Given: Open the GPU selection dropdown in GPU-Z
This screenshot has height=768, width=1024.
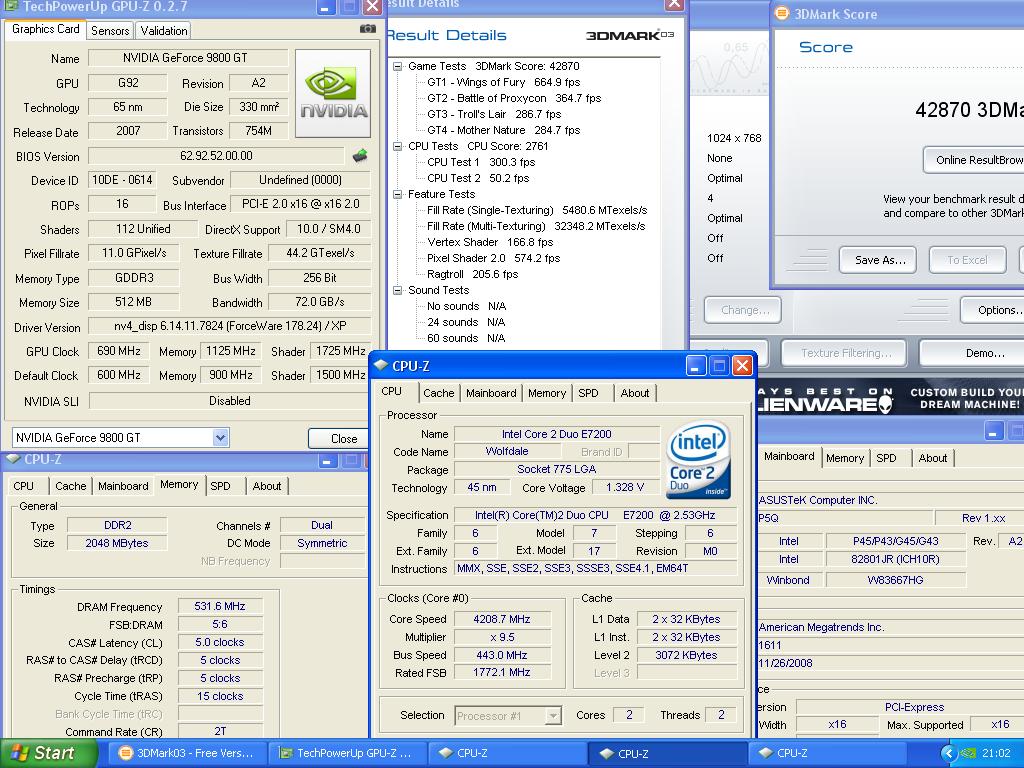Looking at the screenshot, I should [220, 438].
